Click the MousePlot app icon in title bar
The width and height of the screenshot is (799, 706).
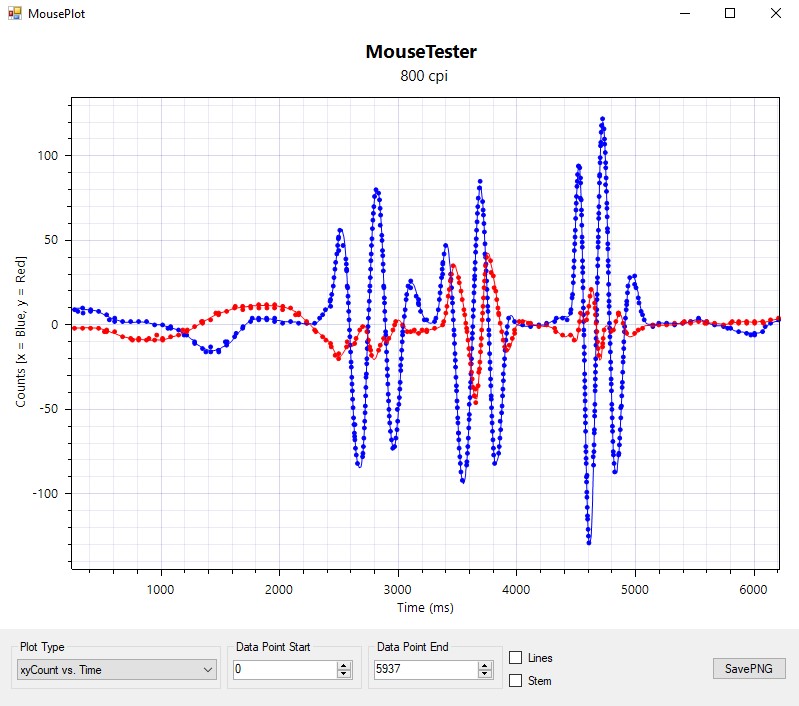(15, 14)
